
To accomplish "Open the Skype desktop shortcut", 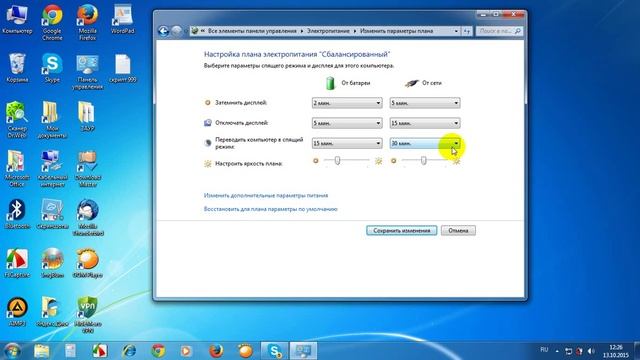I will [x=52, y=68].
